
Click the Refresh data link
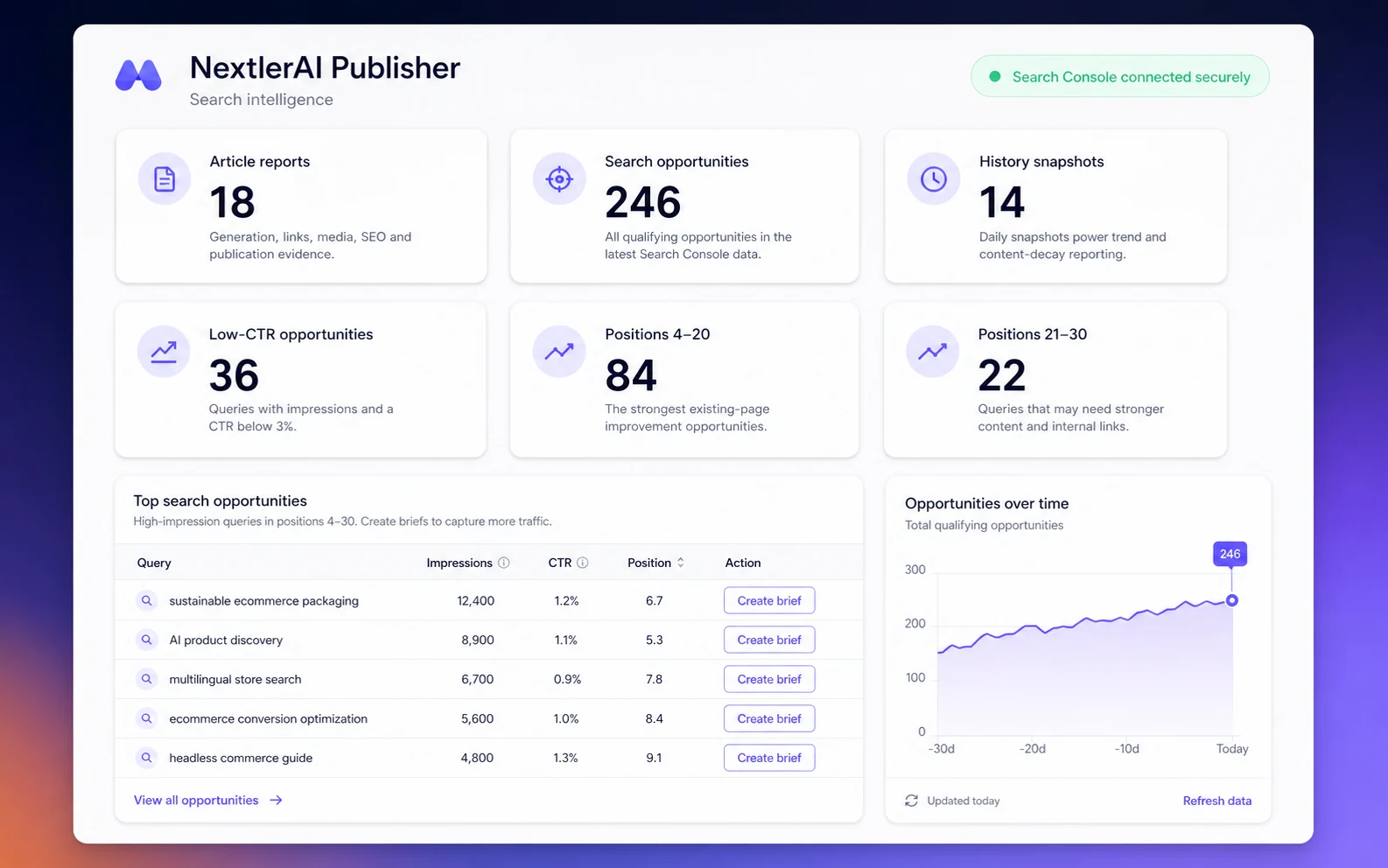click(1217, 801)
